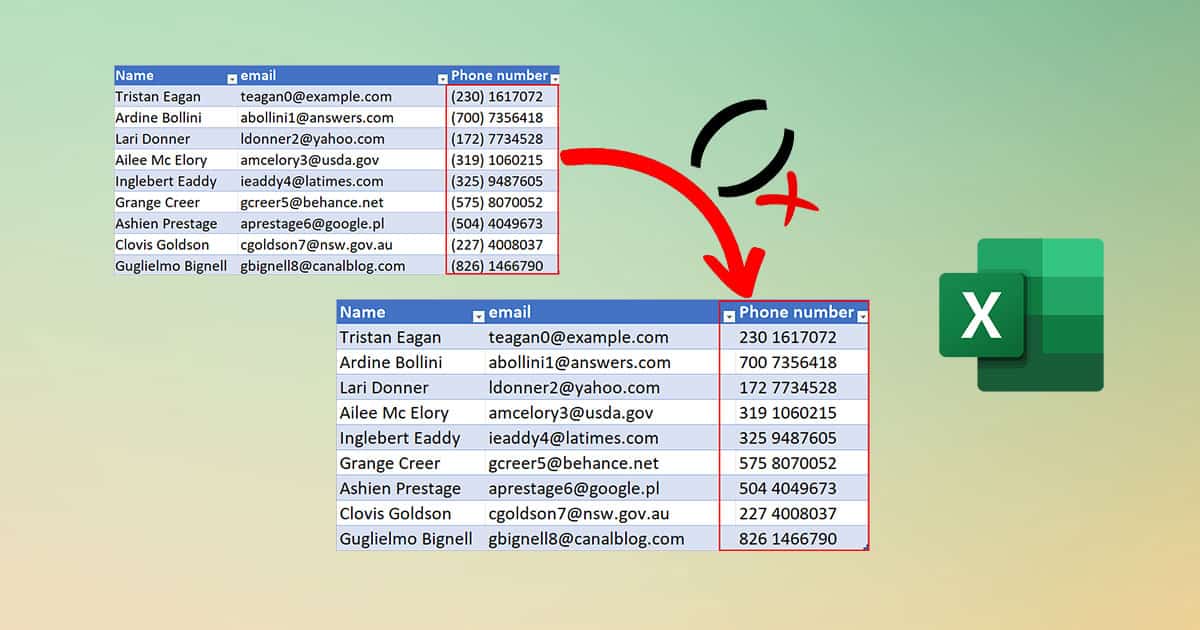Select "Lari Donner" in the upper table
1200x630 pixels.
click(152, 139)
